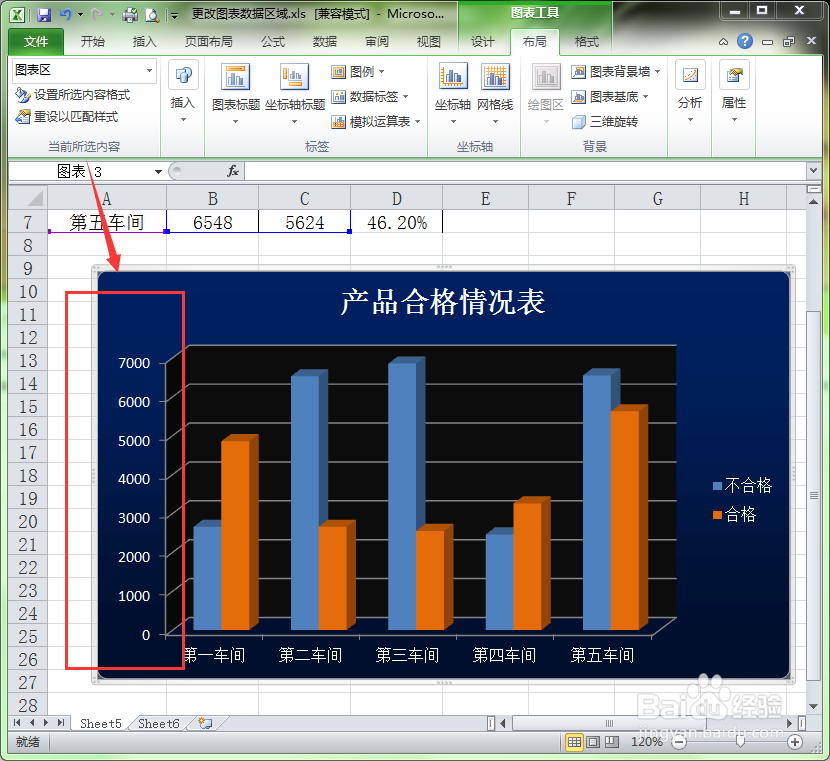Click the 三维旋转 3-D rotation button
This screenshot has width=830, height=761.
(x=605, y=122)
